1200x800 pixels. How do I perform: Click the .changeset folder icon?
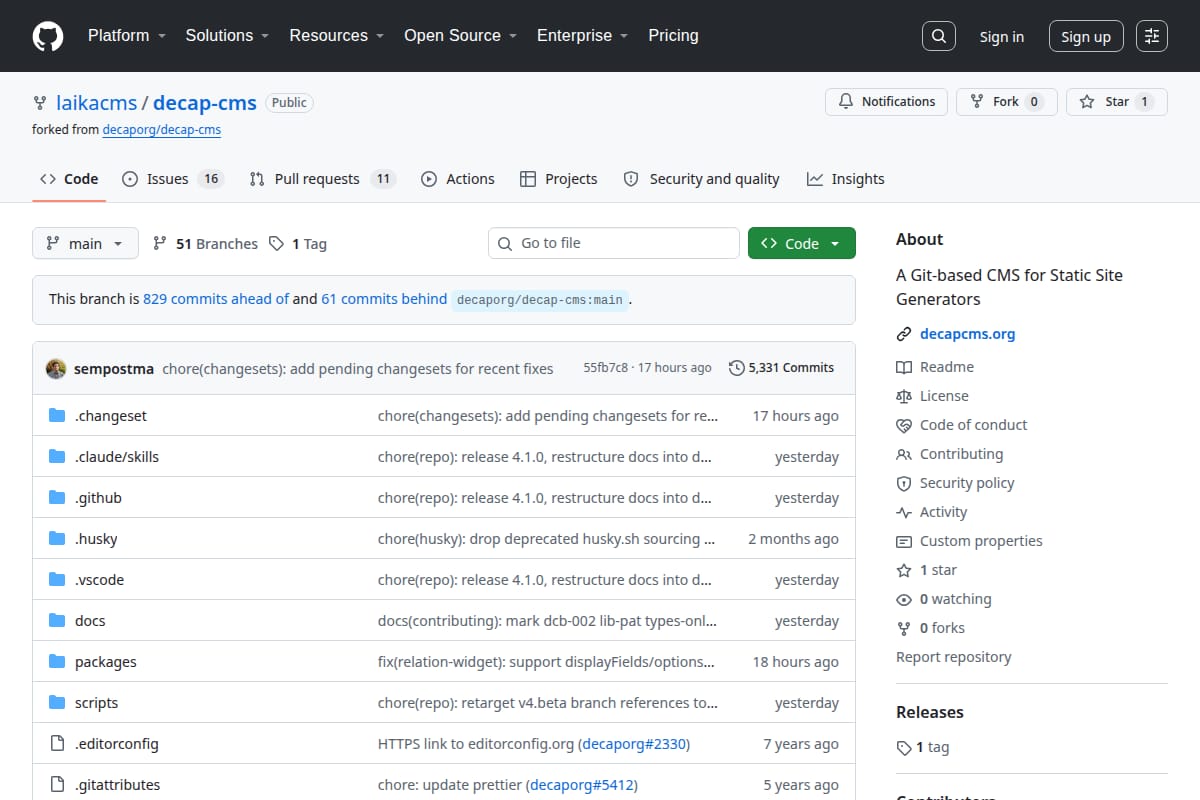(57, 416)
